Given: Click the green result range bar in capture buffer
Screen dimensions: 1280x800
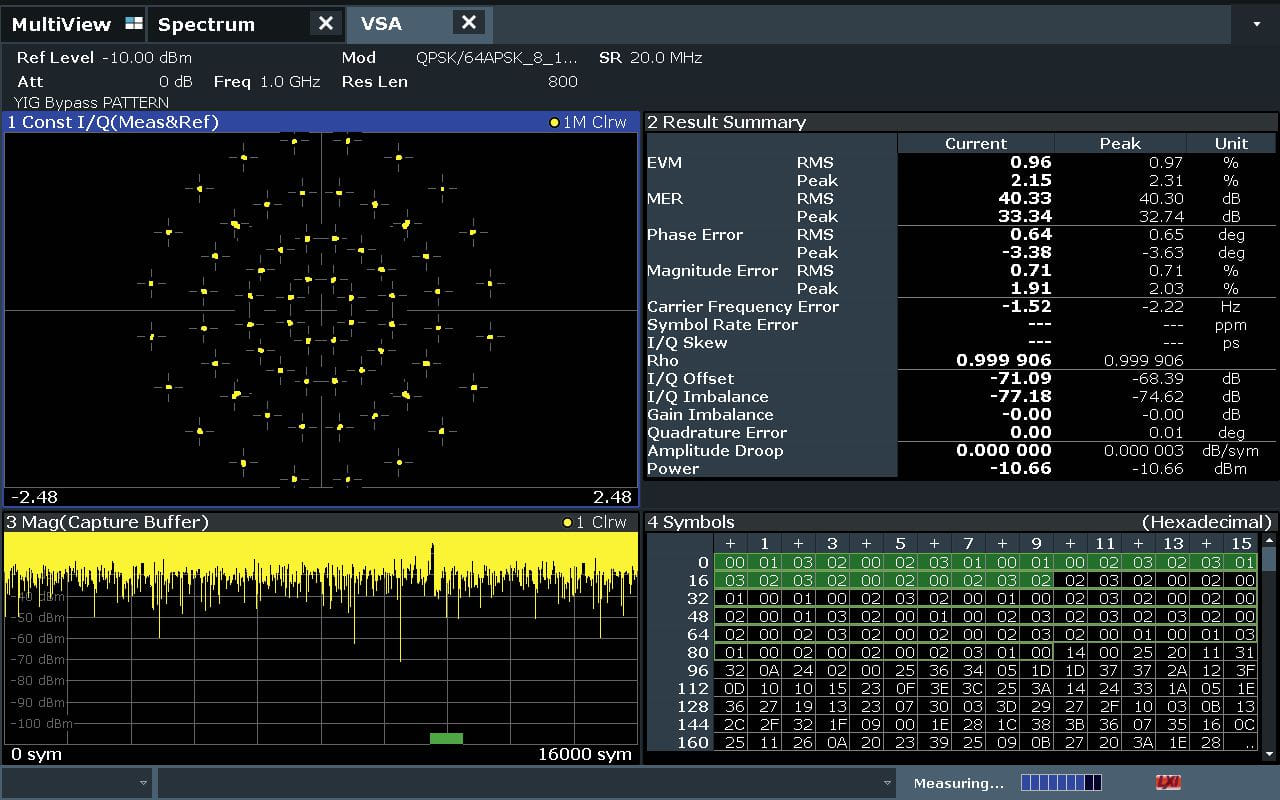Looking at the screenshot, I should point(446,738).
